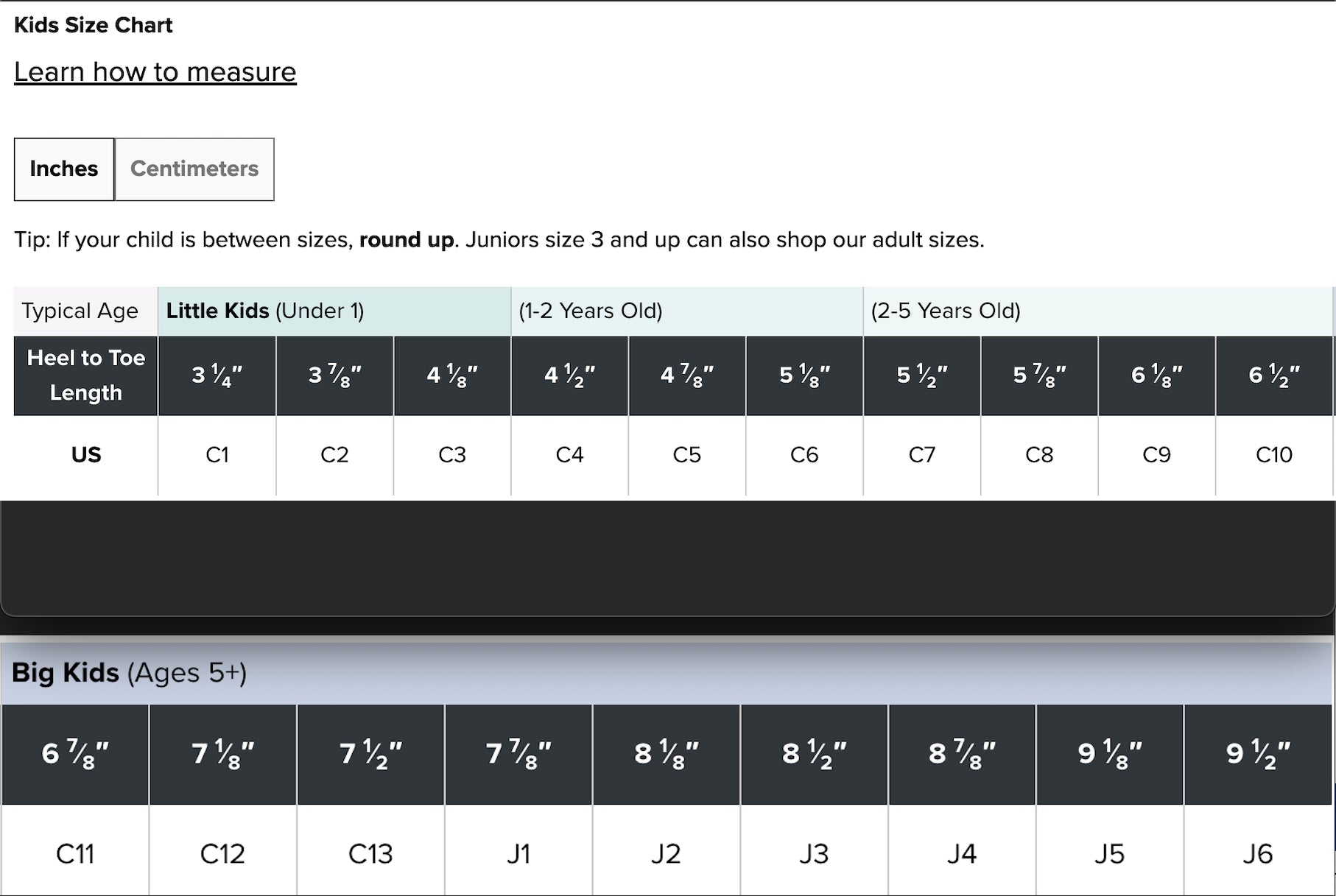Click the C11 size cell

[x=75, y=854]
